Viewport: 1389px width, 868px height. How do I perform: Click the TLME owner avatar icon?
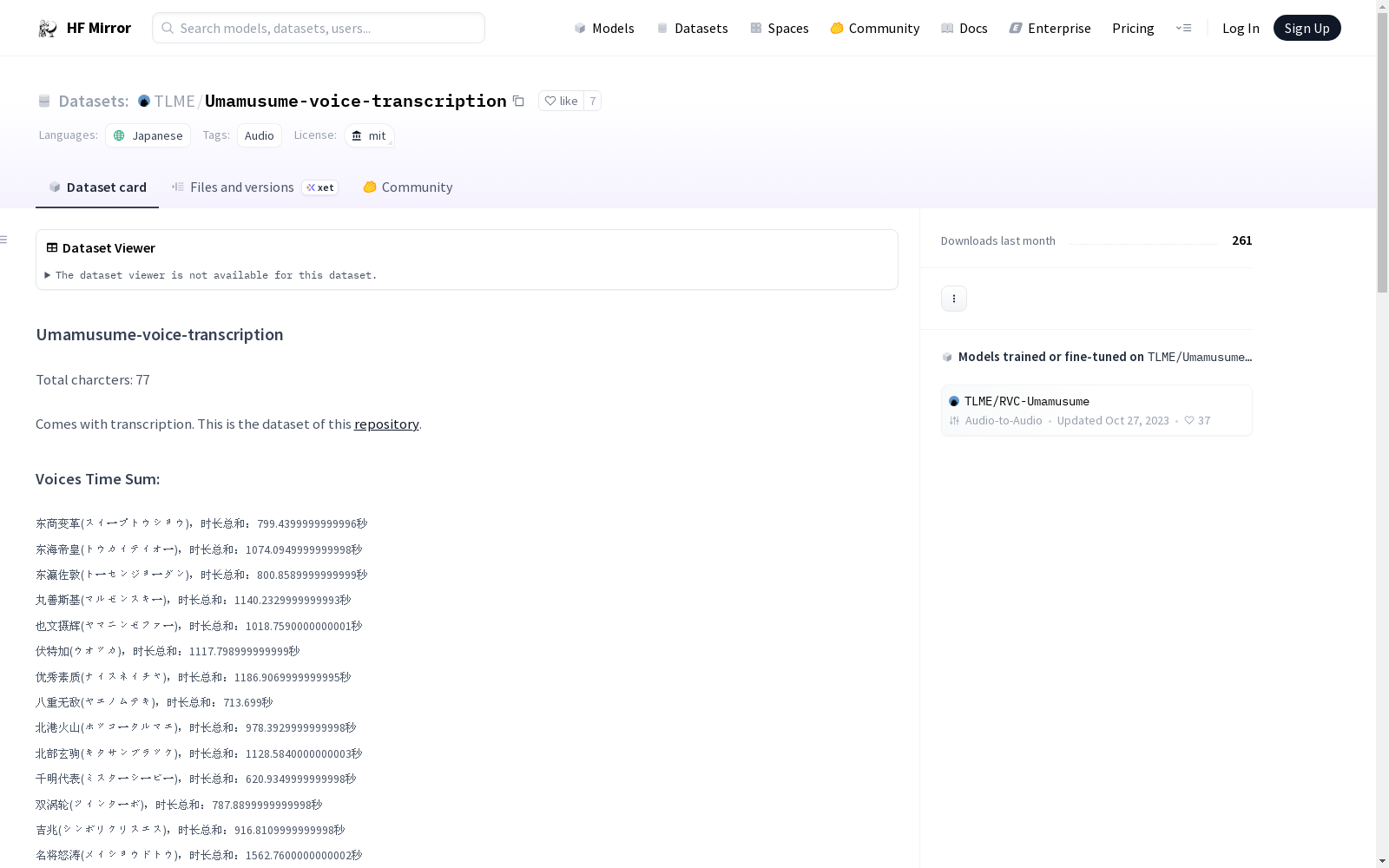click(x=144, y=101)
